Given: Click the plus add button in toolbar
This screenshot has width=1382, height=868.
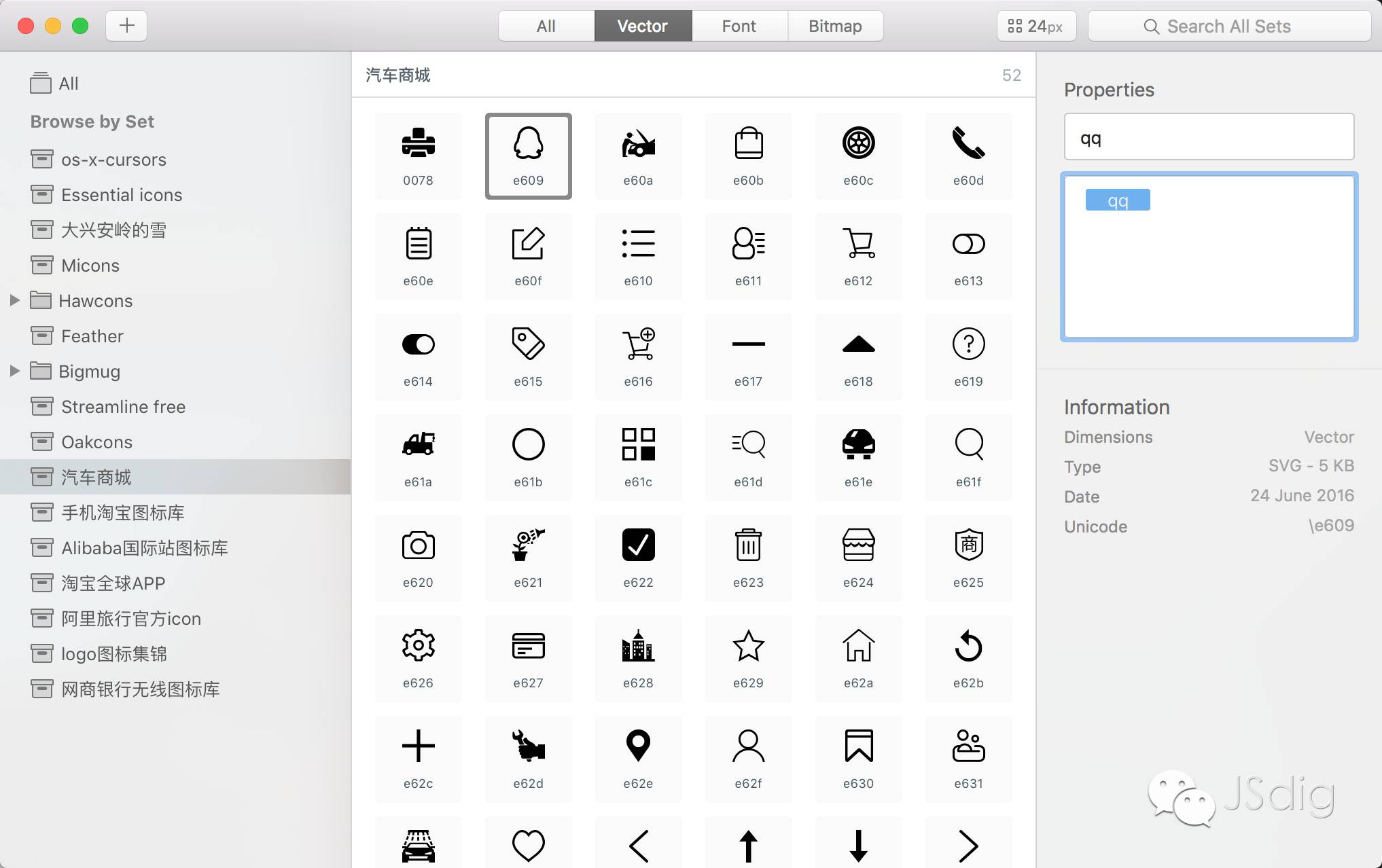Looking at the screenshot, I should pyautogui.click(x=126, y=26).
